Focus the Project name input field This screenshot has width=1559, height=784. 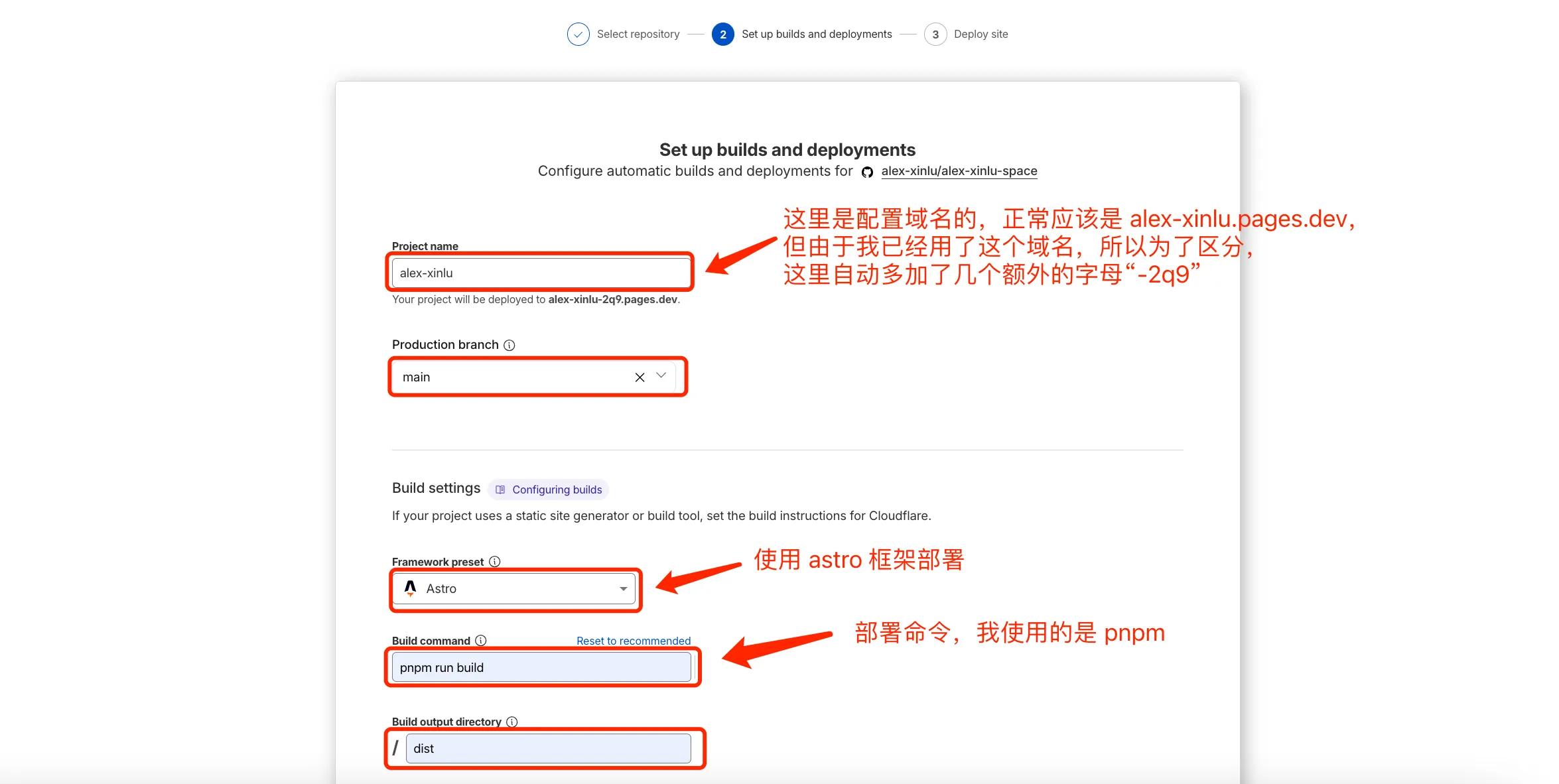click(x=541, y=273)
